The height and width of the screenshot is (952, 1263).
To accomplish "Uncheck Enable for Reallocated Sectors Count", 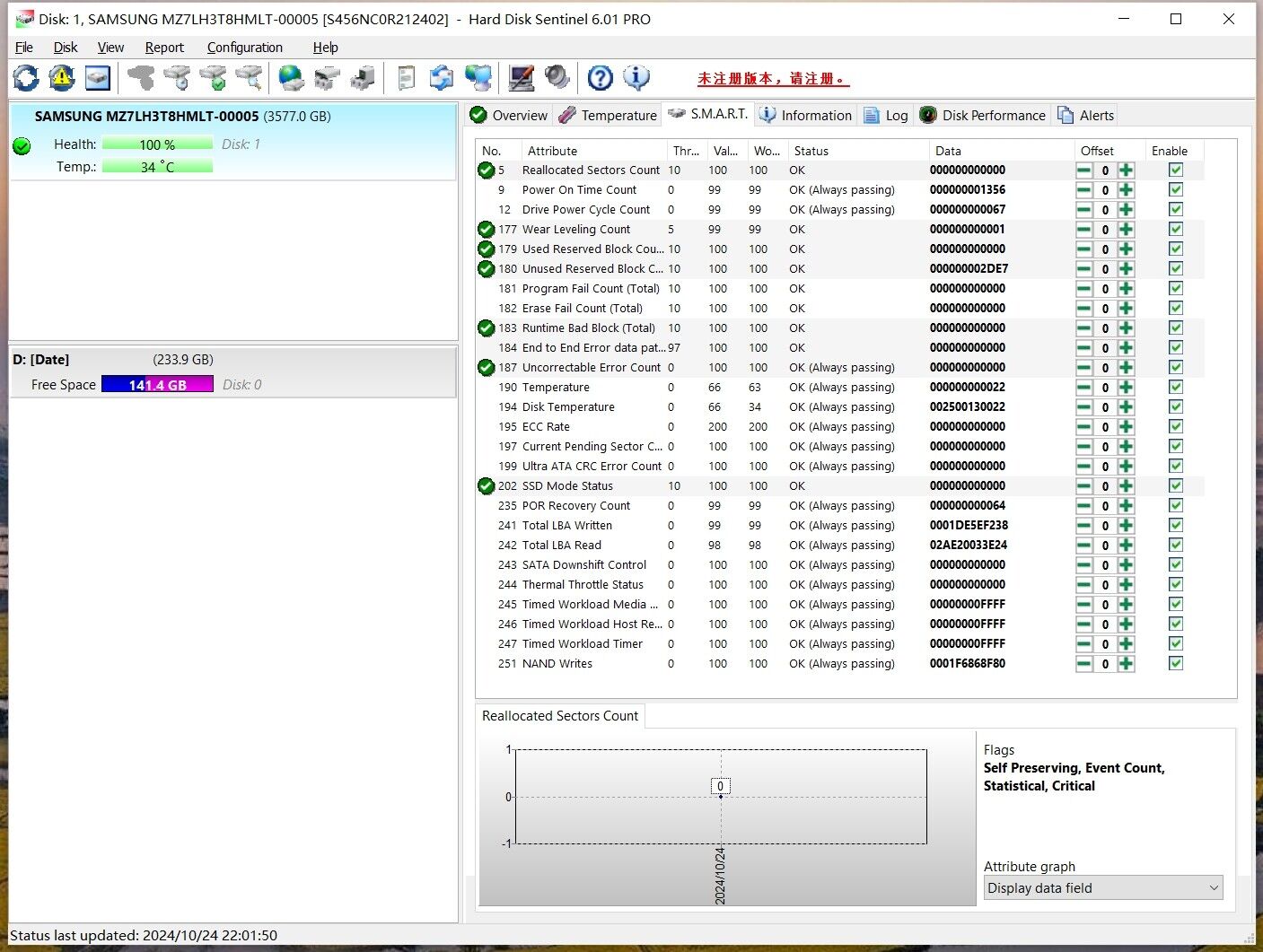I will (x=1176, y=170).
